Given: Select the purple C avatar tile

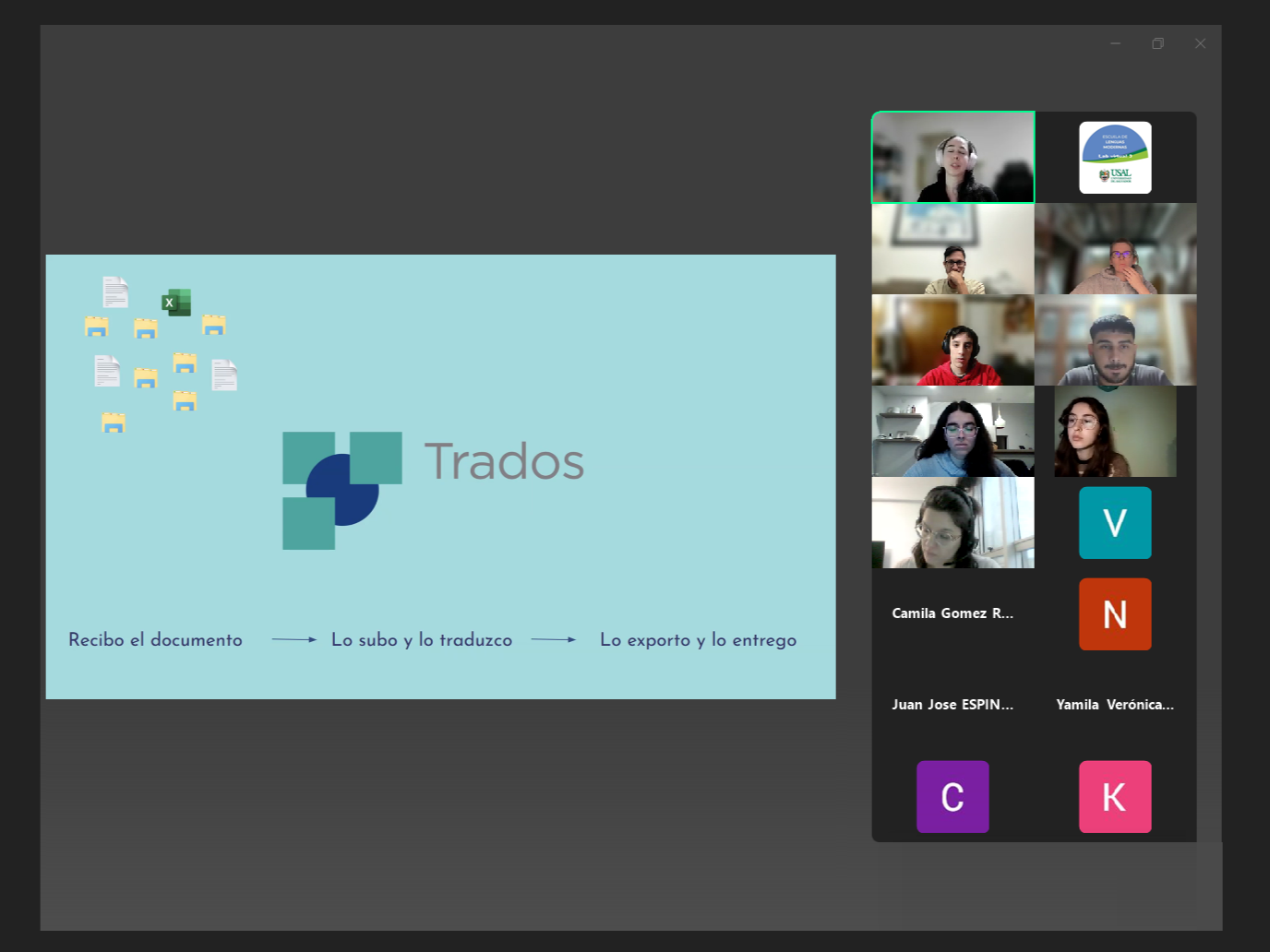Looking at the screenshot, I should 952,797.
